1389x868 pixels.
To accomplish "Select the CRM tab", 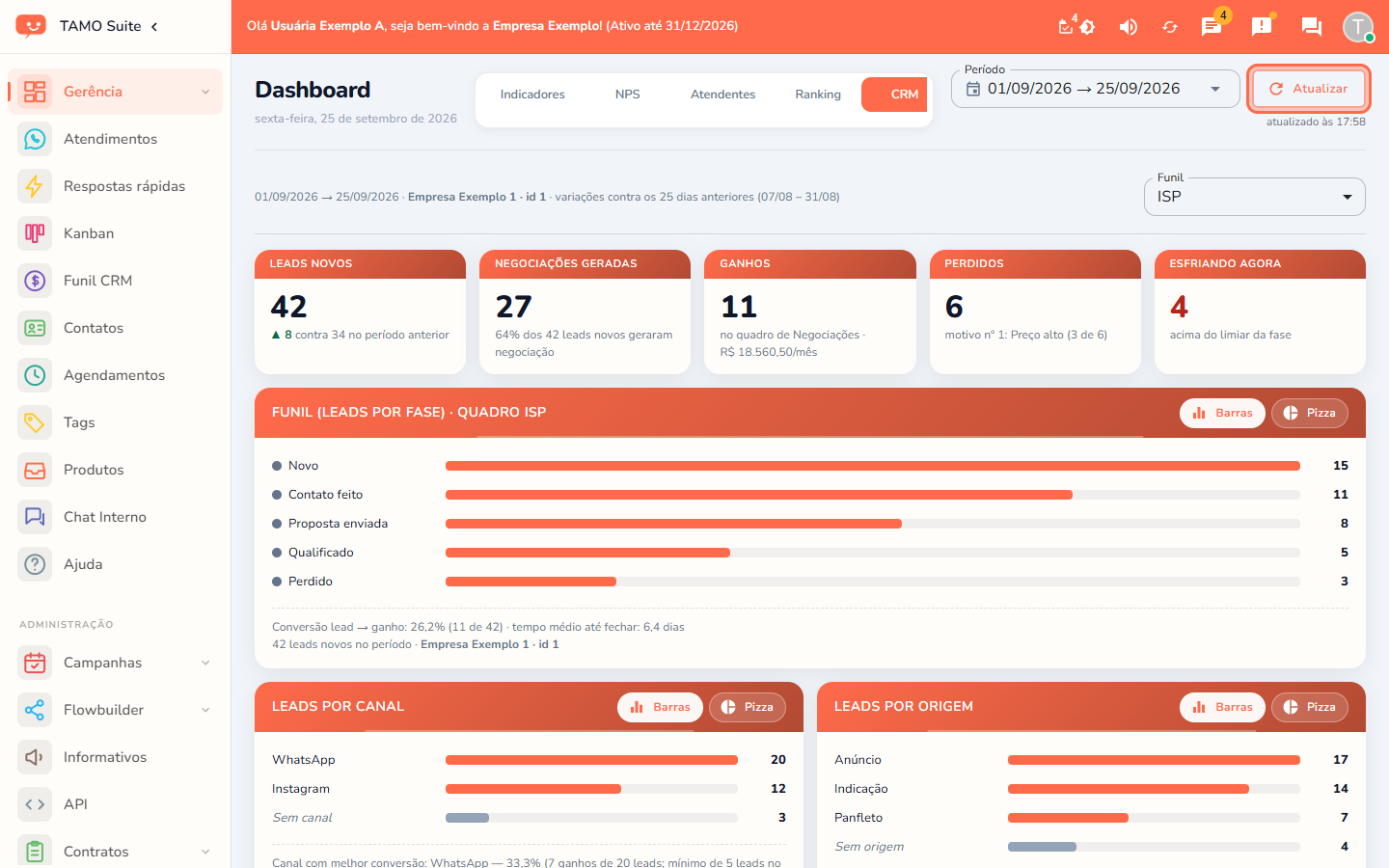I will [x=894, y=95].
